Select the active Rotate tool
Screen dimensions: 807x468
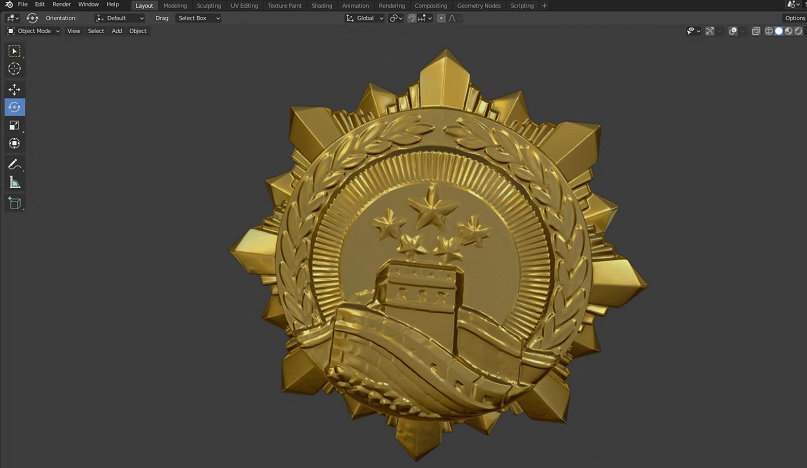[x=14, y=107]
